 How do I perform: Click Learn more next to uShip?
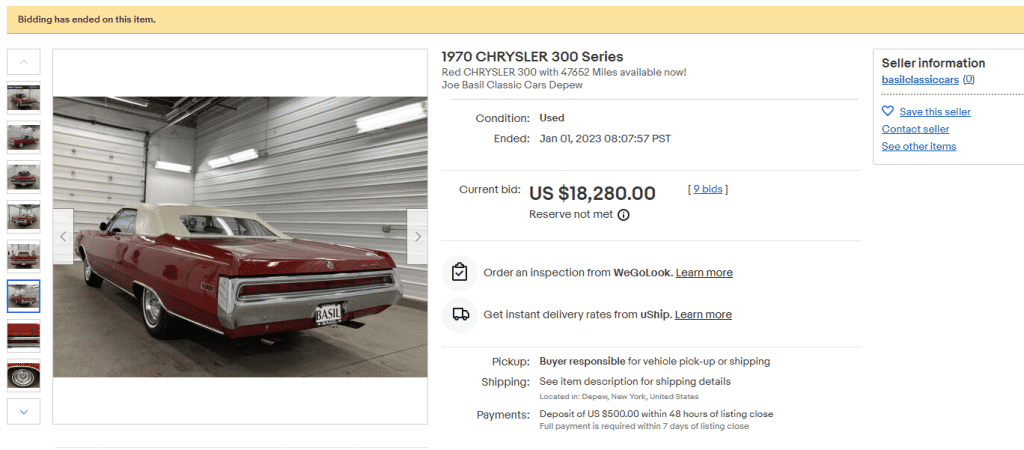click(703, 315)
